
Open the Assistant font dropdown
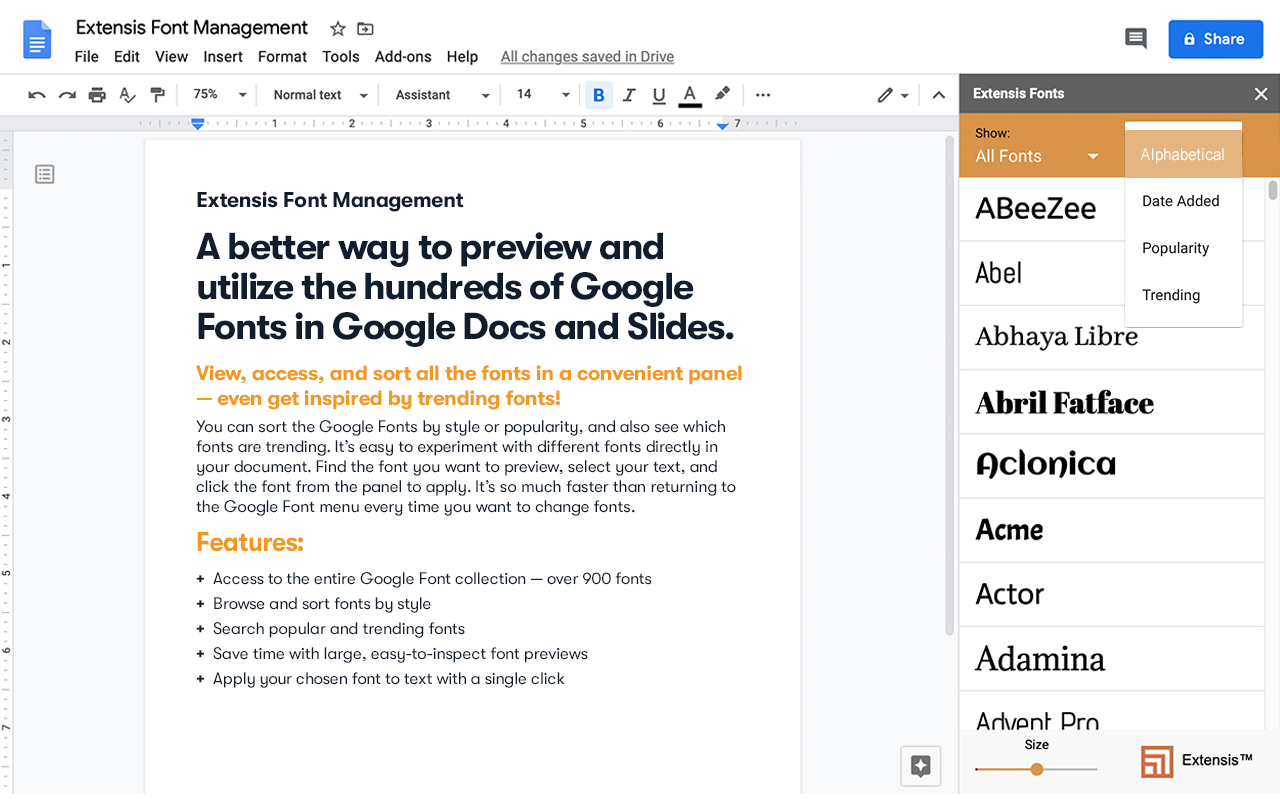click(442, 95)
